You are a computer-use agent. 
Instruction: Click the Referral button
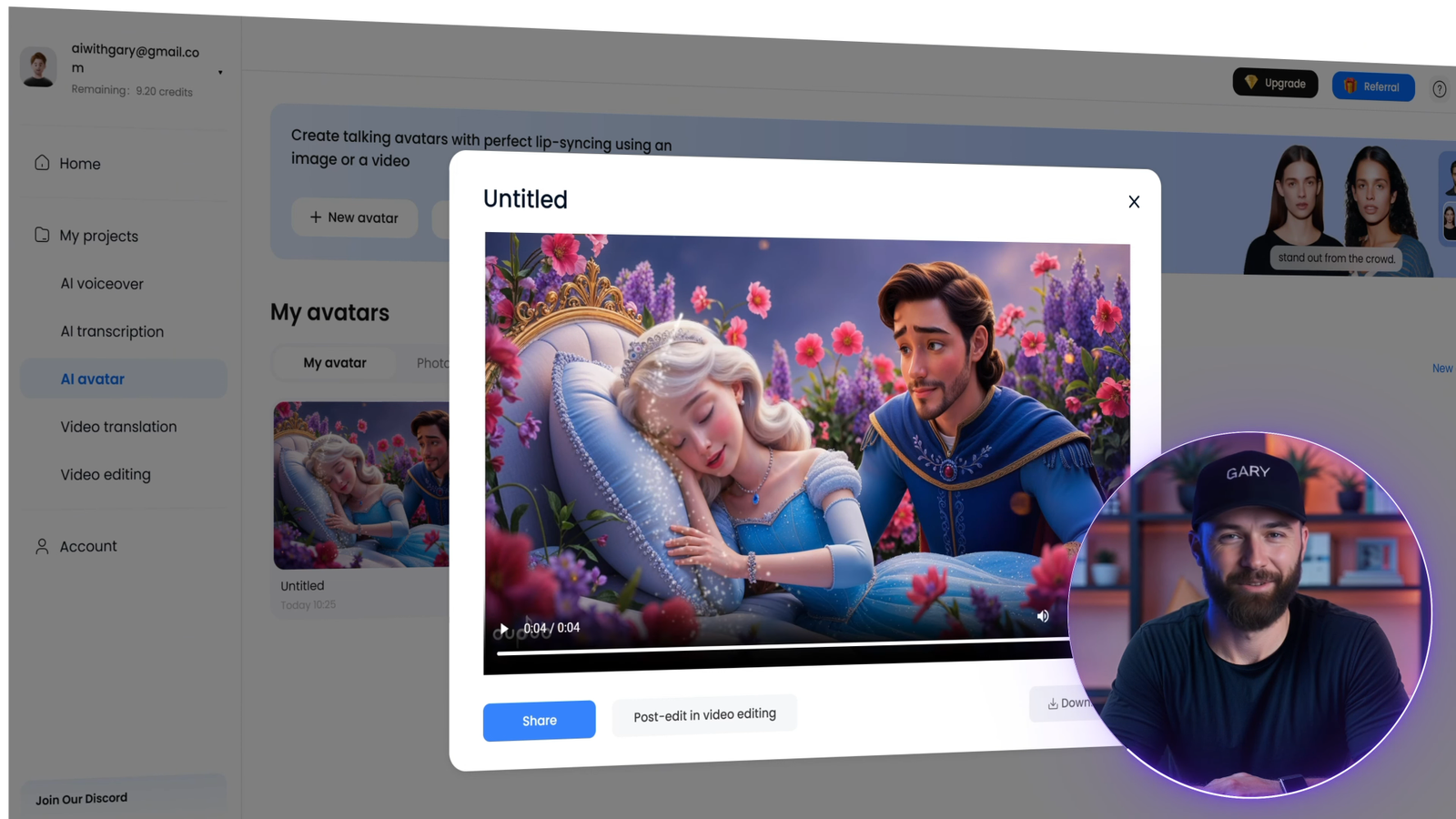(1373, 86)
